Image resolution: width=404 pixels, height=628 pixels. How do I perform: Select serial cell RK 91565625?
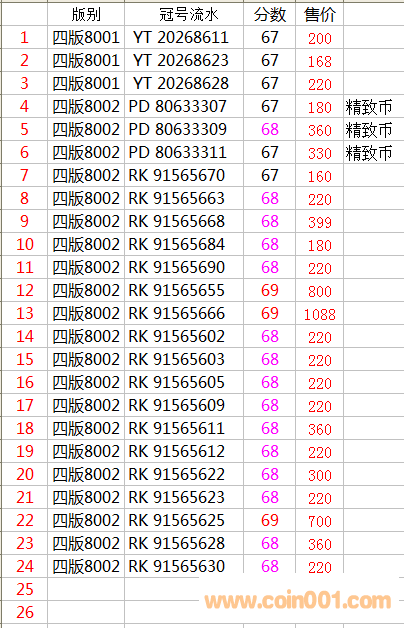tap(184, 520)
